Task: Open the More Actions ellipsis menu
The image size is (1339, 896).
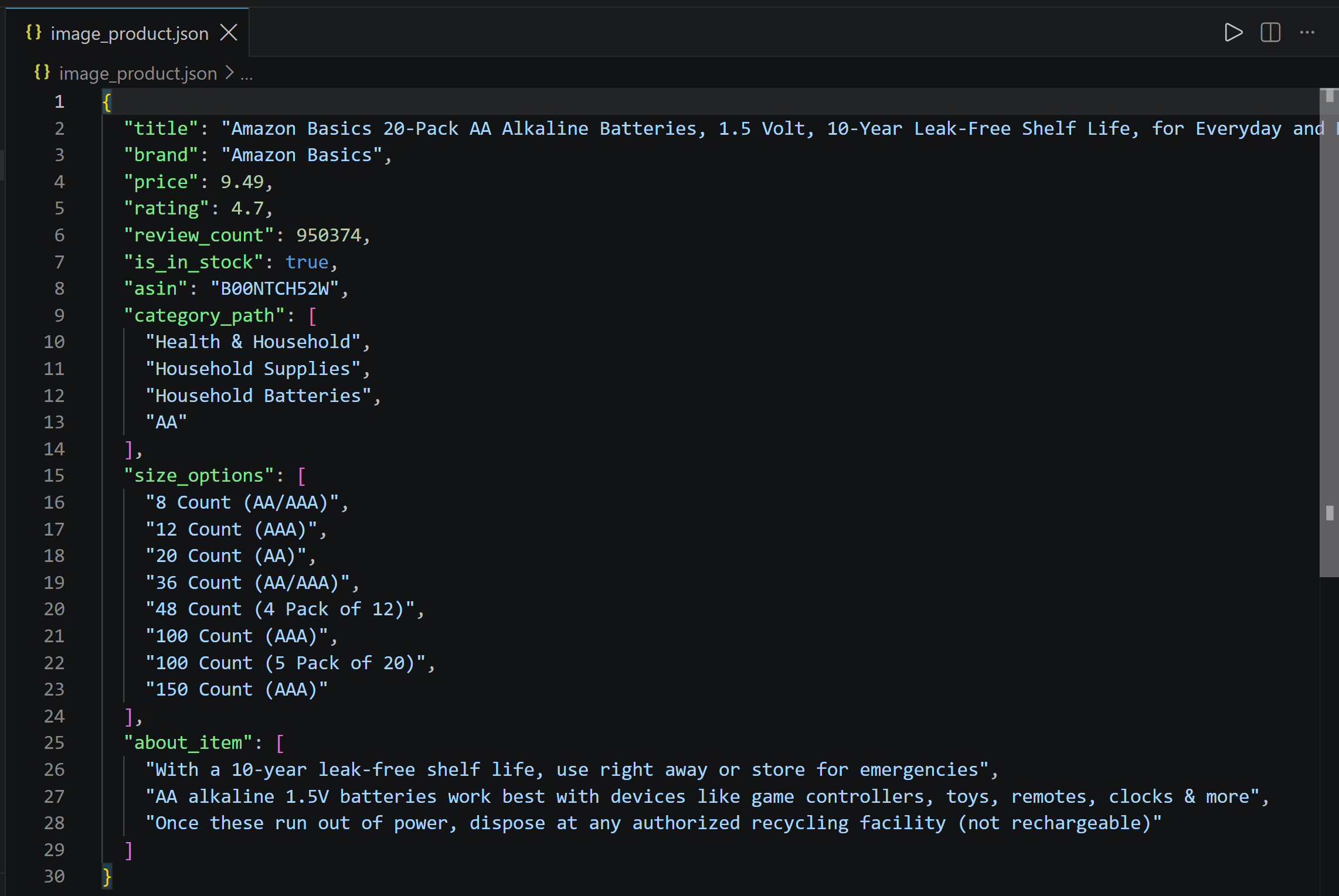Action: point(1307,32)
